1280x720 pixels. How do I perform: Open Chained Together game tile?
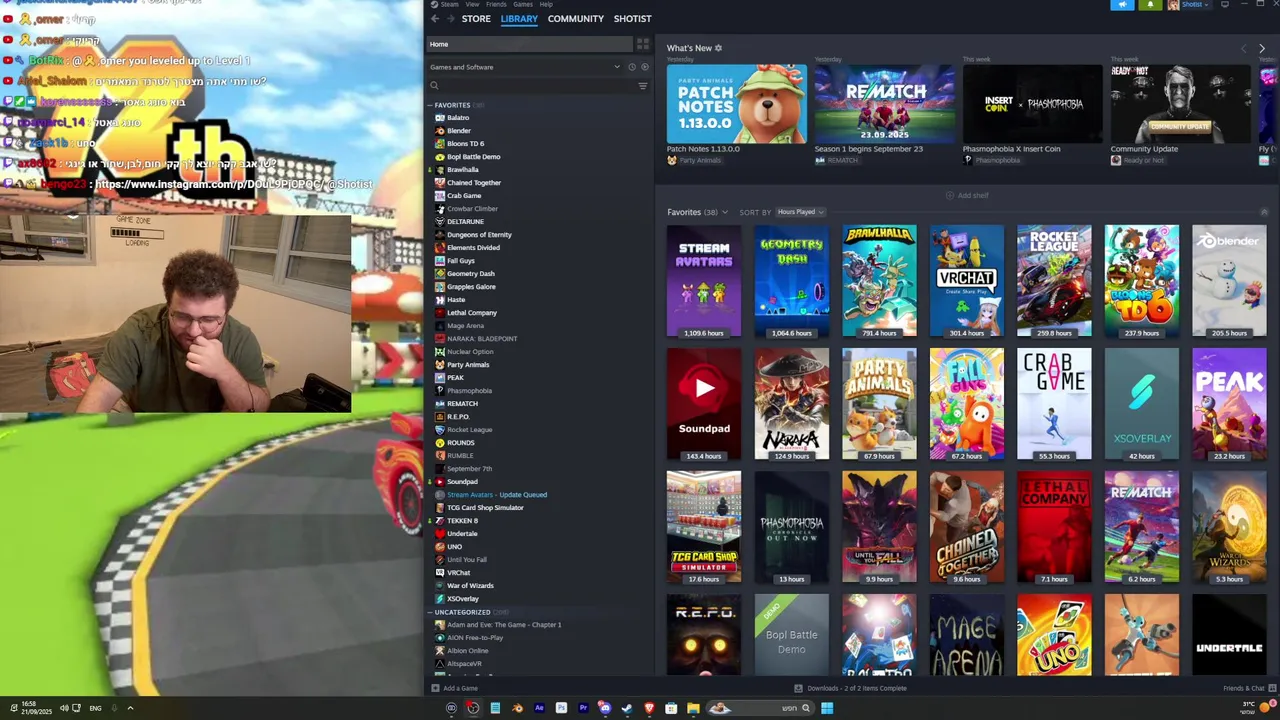pyautogui.click(x=967, y=527)
